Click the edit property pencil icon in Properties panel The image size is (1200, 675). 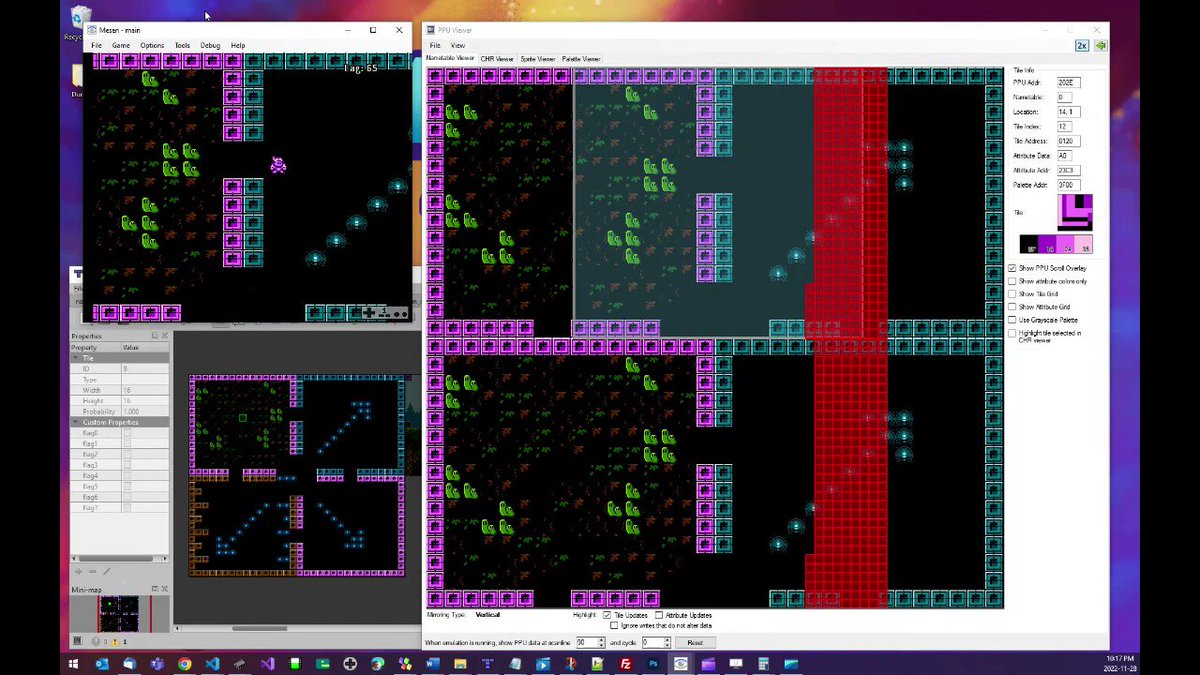point(107,571)
